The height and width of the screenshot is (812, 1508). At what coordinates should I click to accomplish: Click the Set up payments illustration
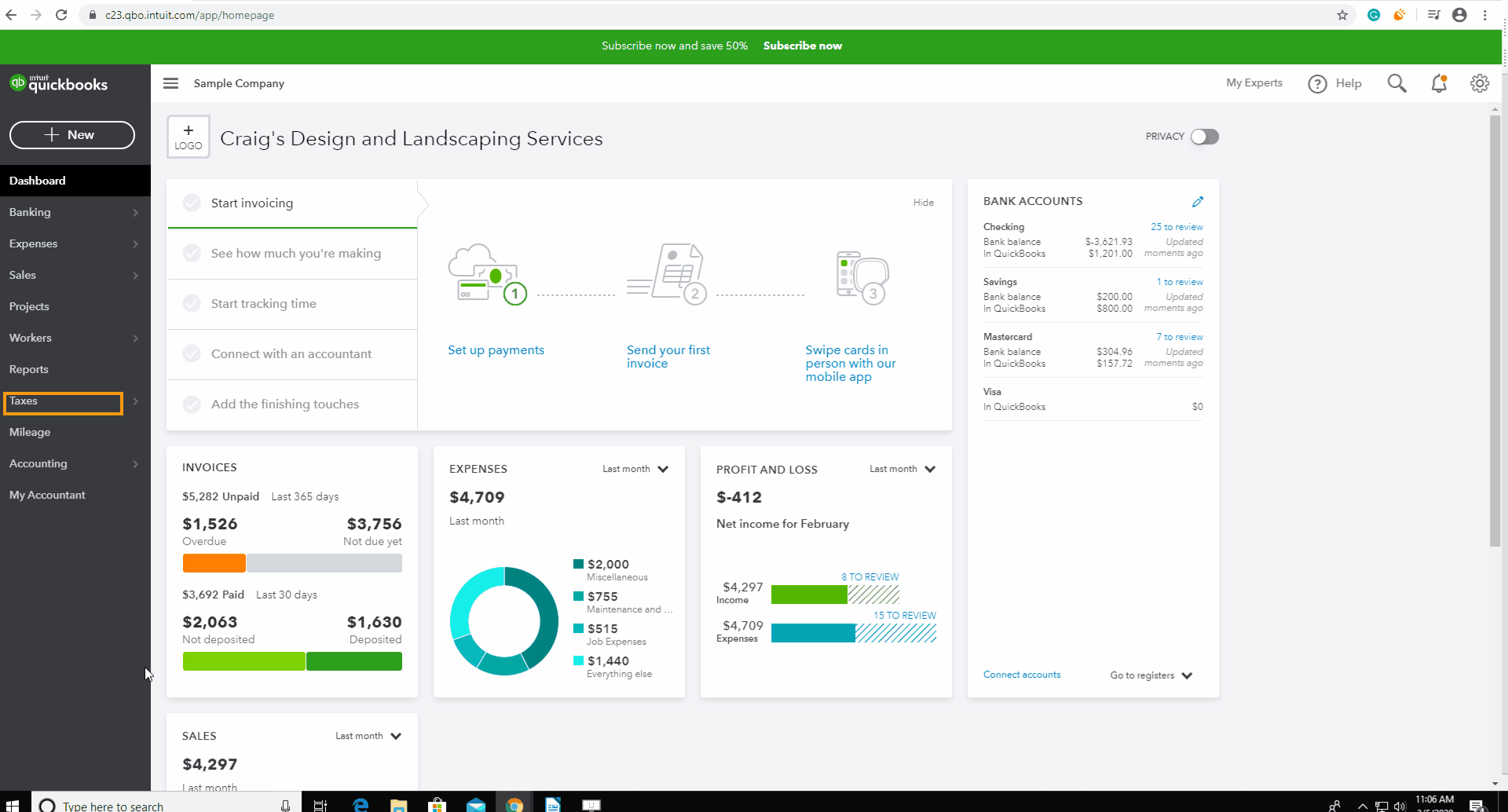click(487, 274)
